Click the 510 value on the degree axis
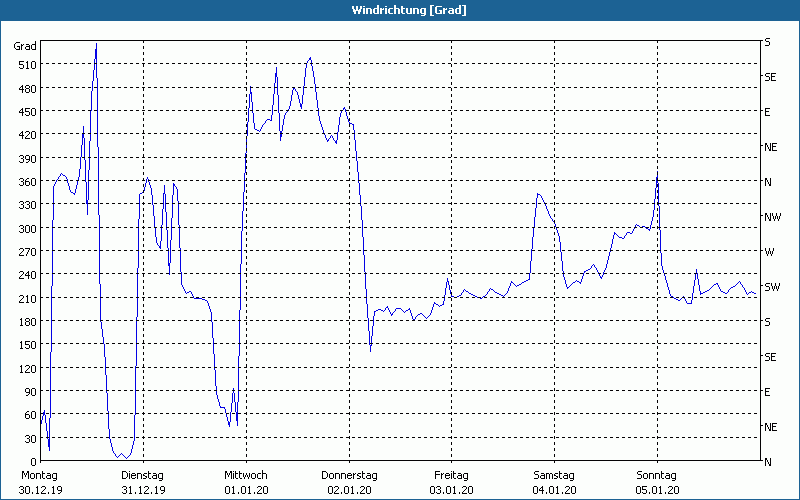Image resolution: width=800 pixels, height=500 pixels. [25, 65]
